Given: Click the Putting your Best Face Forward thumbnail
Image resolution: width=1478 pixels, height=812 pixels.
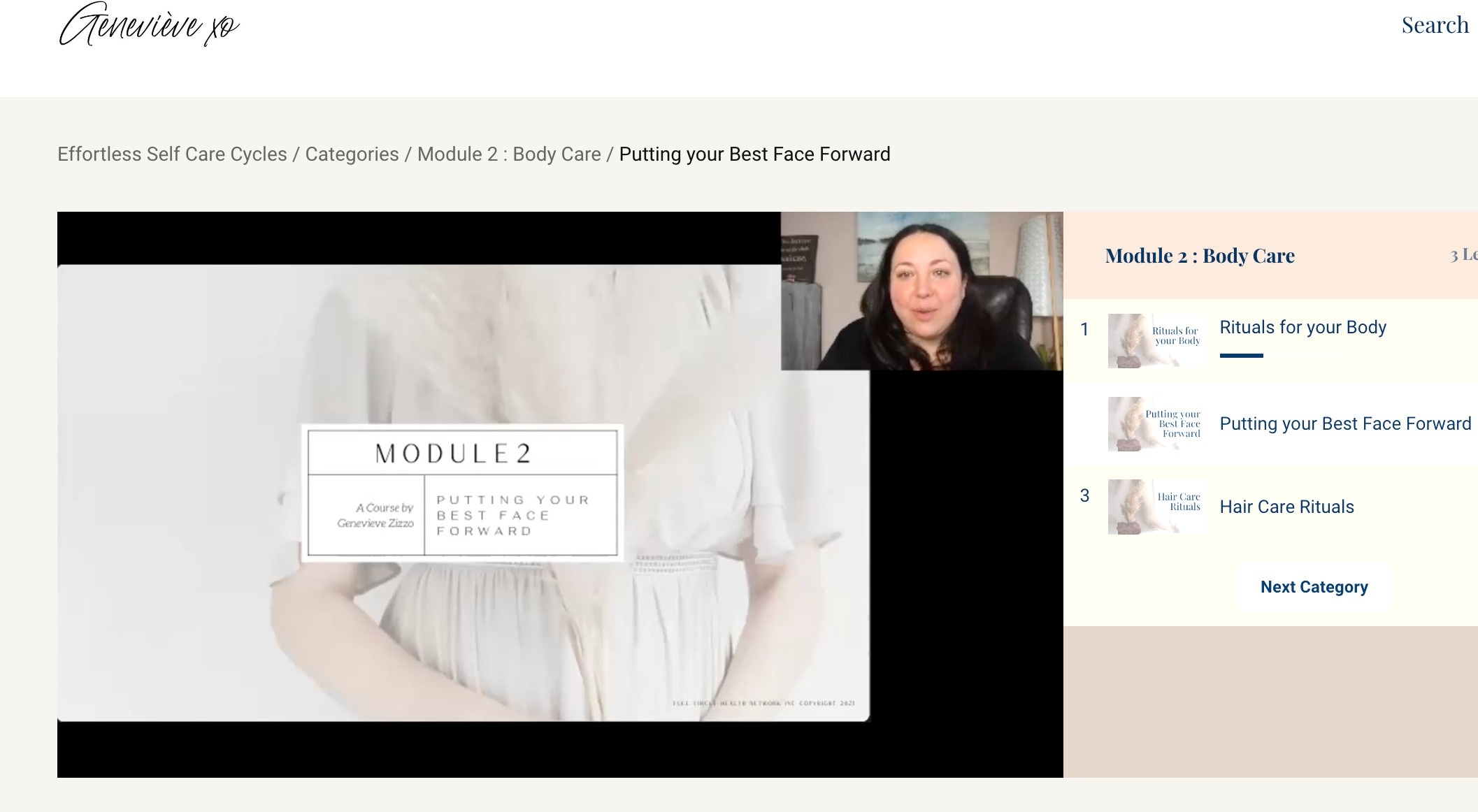Looking at the screenshot, I should 1156,423.
